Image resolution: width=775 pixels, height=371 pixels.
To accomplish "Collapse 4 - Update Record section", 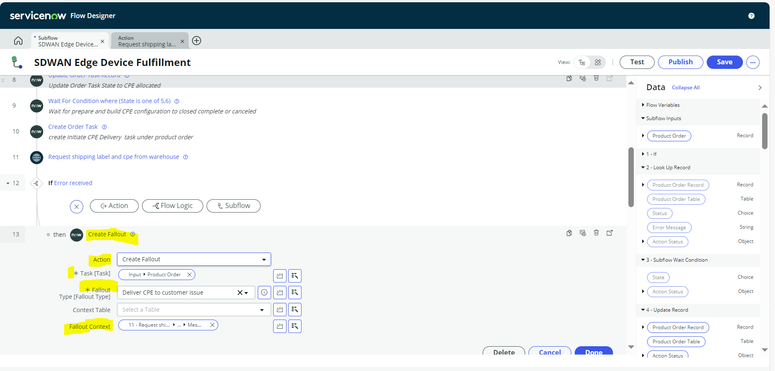I will click(x=643, y=310).
